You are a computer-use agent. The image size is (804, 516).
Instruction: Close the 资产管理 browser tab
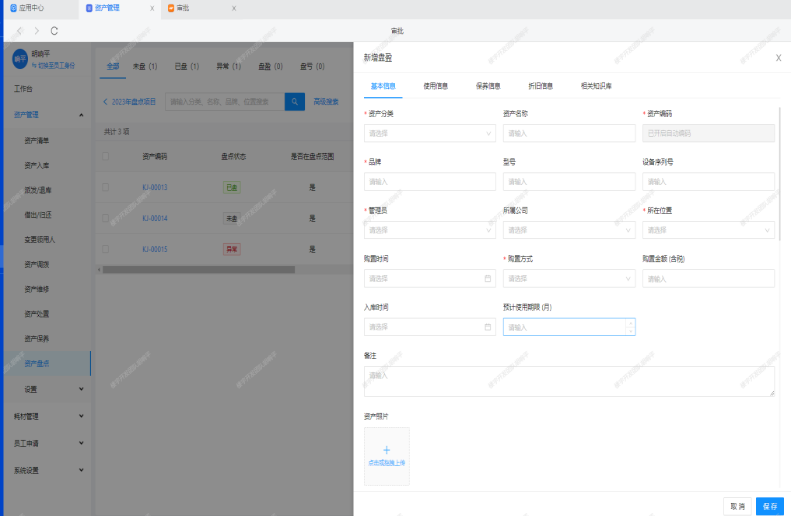(152, 8)
